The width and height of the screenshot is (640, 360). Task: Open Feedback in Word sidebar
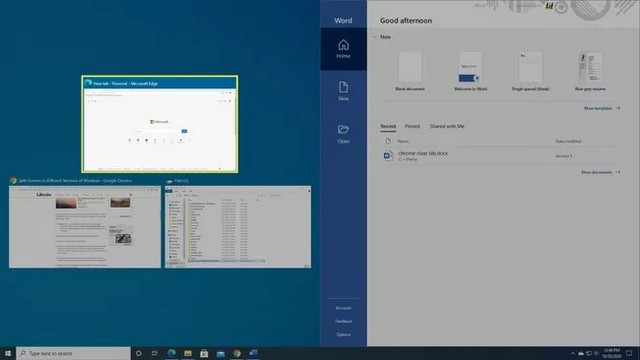343,321
